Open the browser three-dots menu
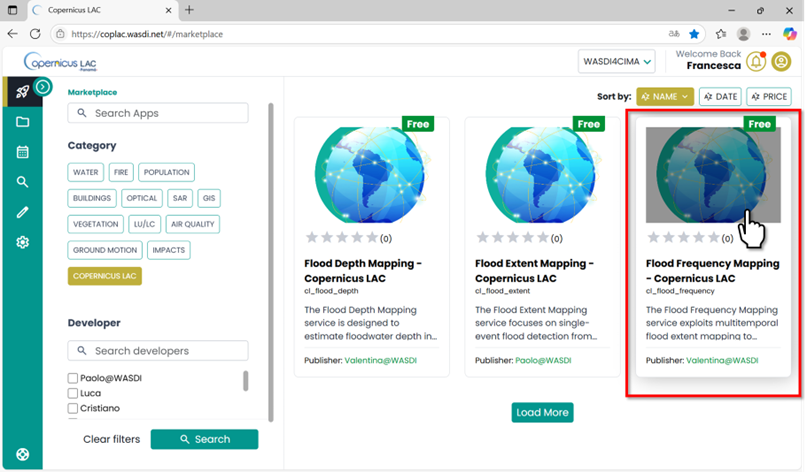The image size is (807, 472). coord(766,34)
